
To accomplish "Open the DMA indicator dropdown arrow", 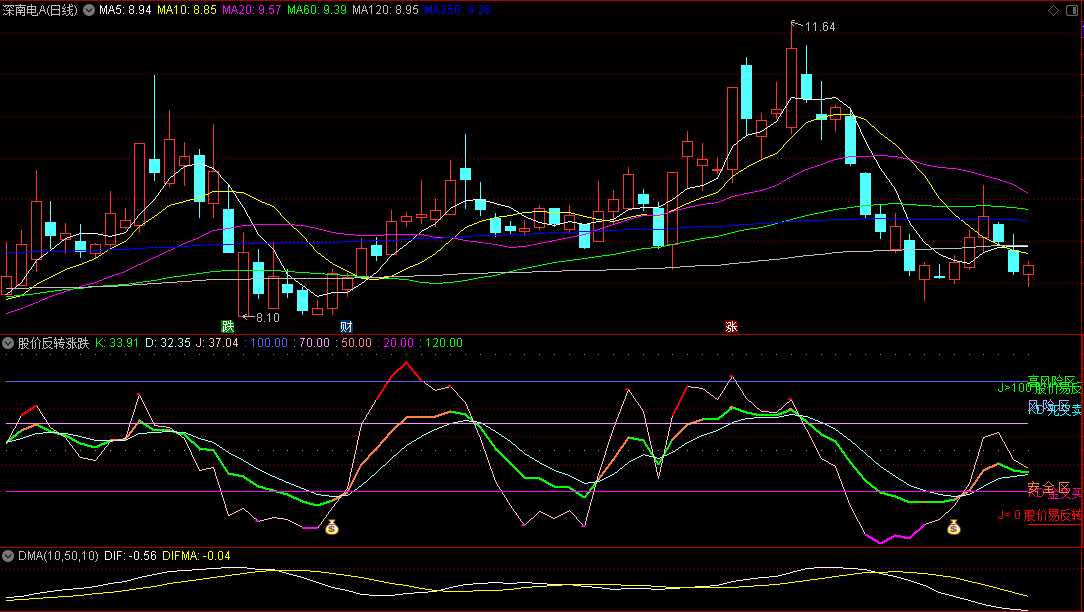I will point(8,556).
